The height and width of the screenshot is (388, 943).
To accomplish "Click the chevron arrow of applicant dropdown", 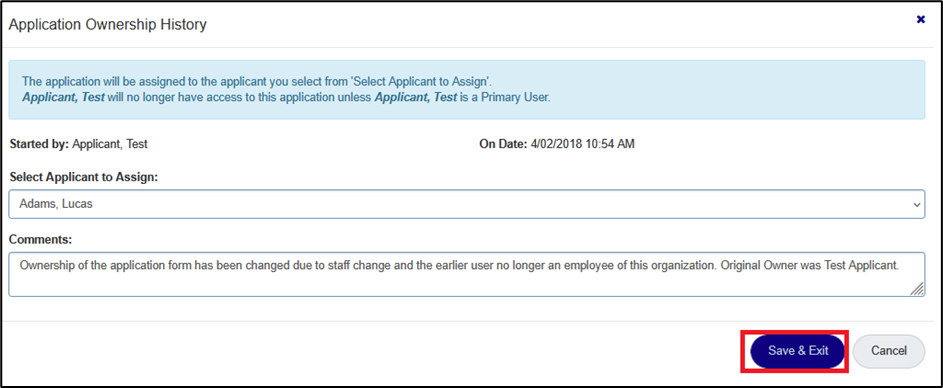I will [x=917, y=205].
